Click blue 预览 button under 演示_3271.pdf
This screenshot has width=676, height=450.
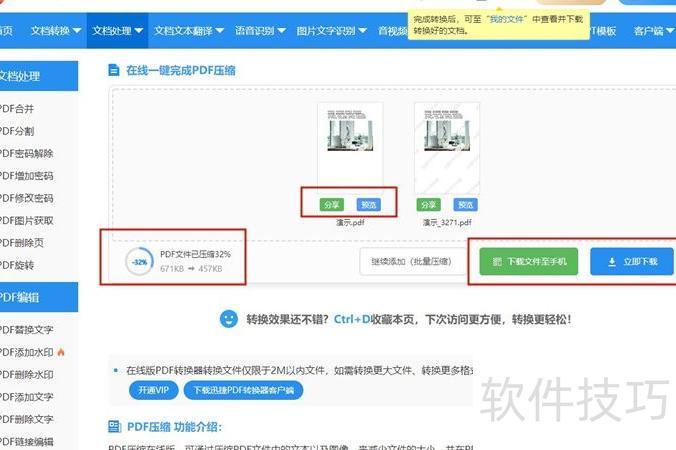(x=466, y=205)
